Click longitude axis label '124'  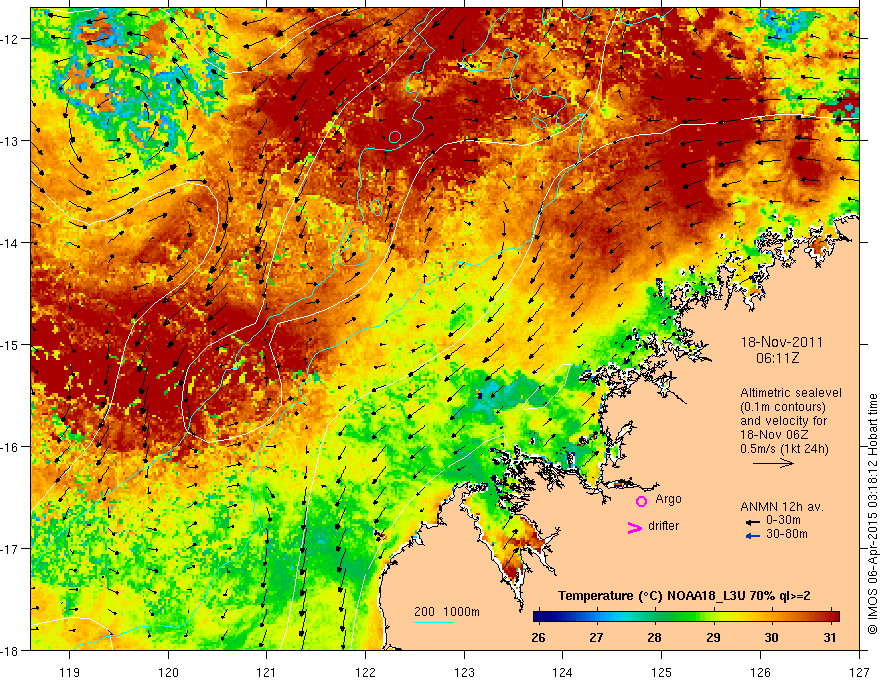(x=563, y=672)
